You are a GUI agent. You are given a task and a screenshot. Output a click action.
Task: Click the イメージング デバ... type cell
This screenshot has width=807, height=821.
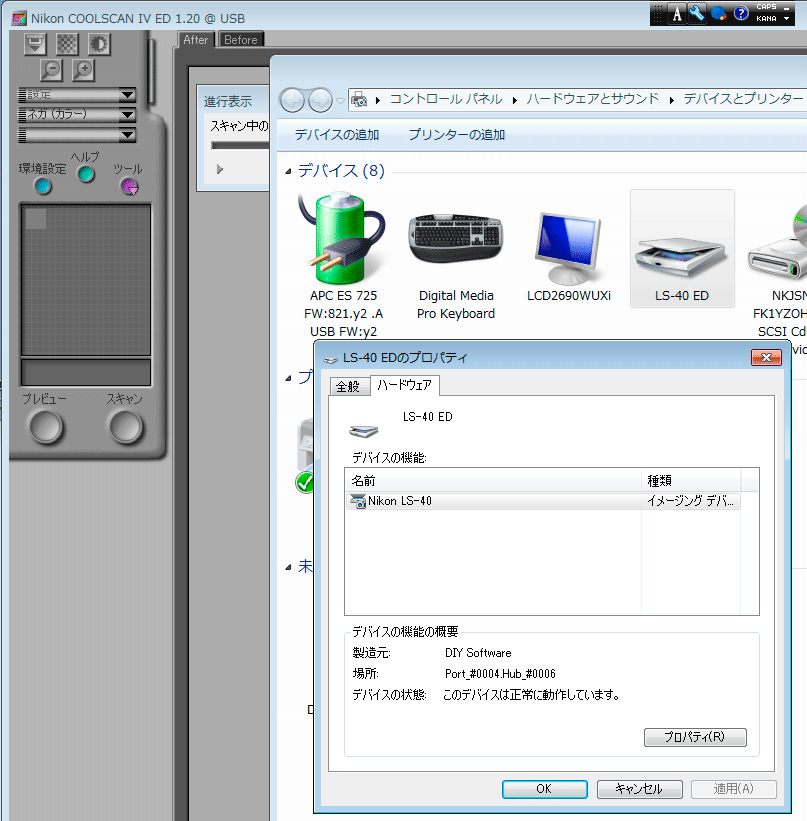click(690, 501)
